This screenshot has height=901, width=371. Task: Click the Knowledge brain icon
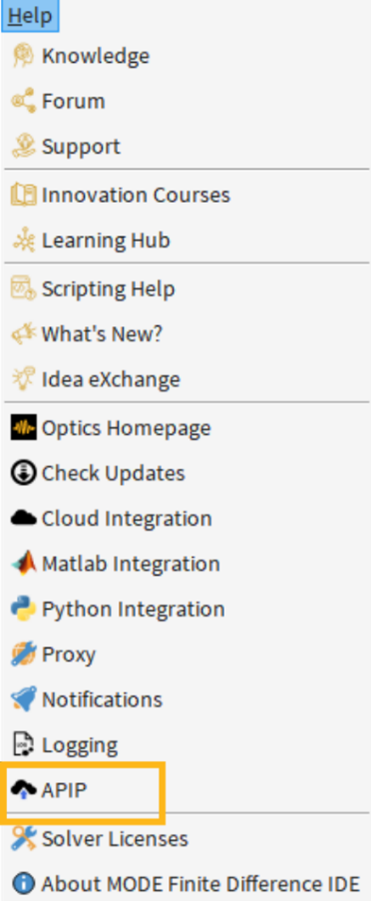[x=23, y=56]
